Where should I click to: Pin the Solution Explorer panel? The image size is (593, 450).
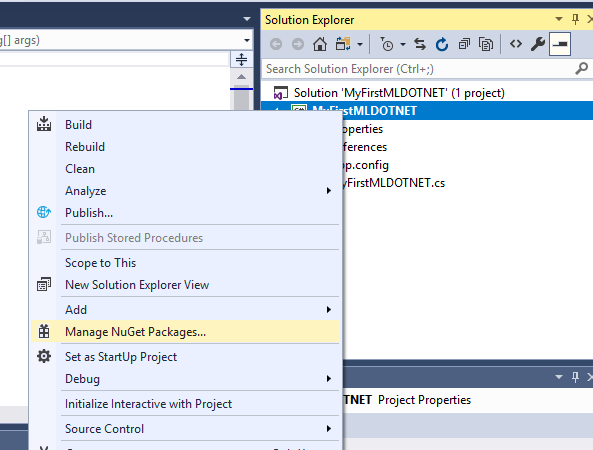click(575, 19)
